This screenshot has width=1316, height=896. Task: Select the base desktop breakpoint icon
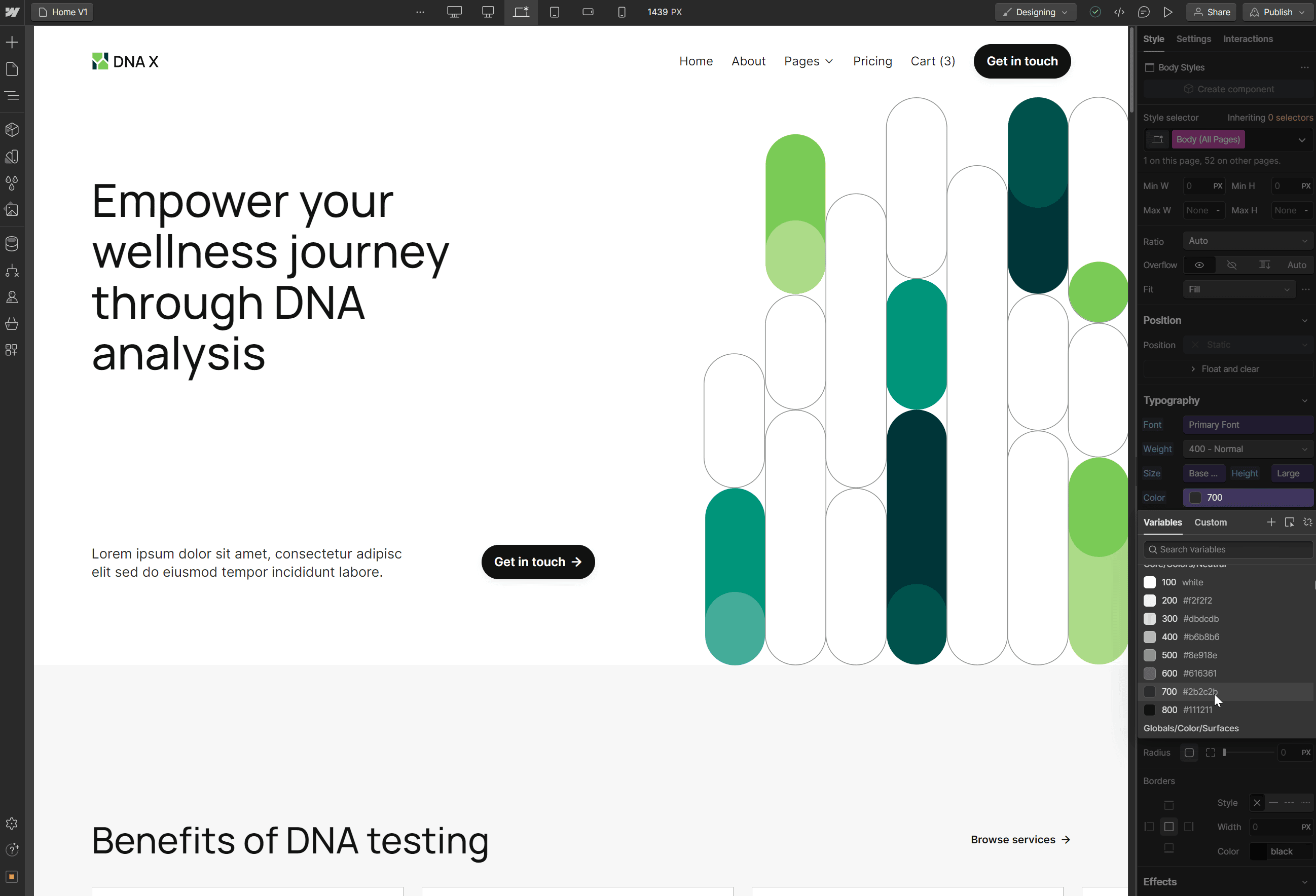pos(488,12)
